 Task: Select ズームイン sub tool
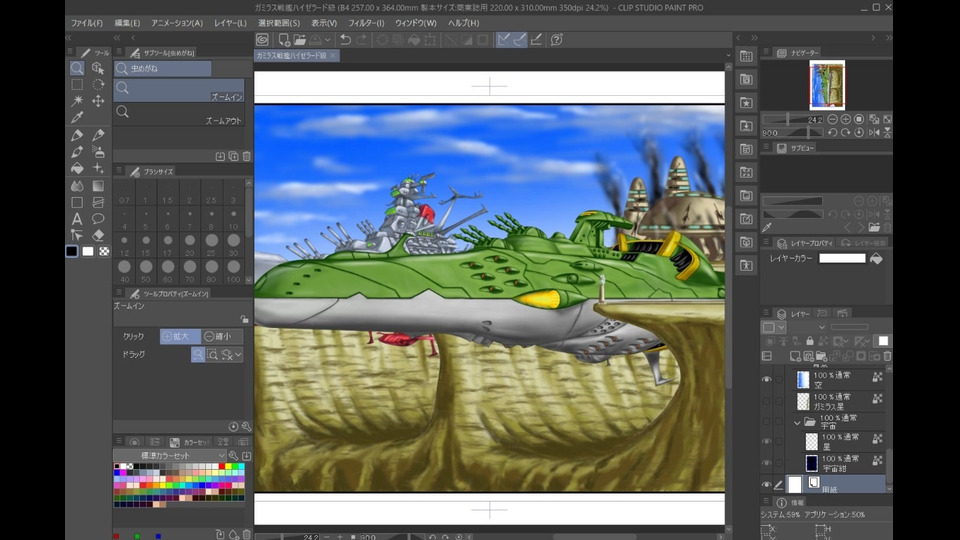pyautogui.click(x=179, y=90)
